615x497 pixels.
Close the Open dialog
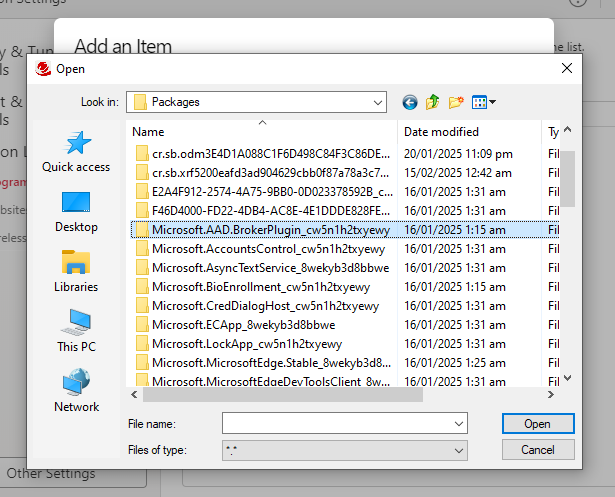(567, 68)
